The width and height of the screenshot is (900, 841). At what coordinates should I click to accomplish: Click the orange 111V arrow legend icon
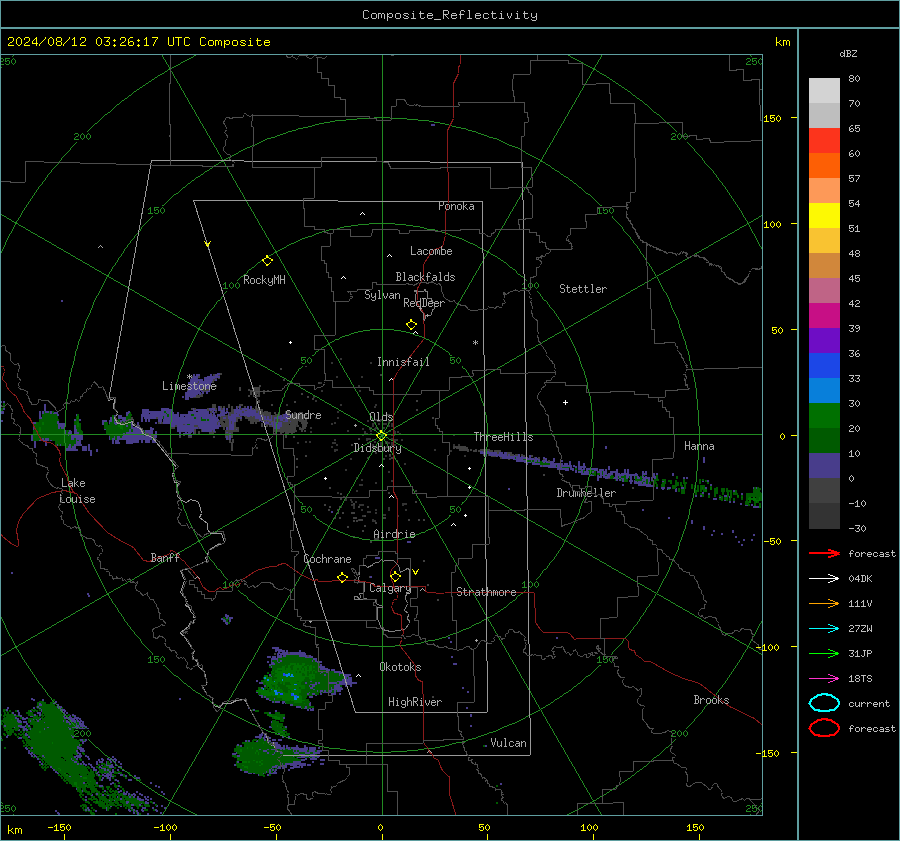point(824,603)
